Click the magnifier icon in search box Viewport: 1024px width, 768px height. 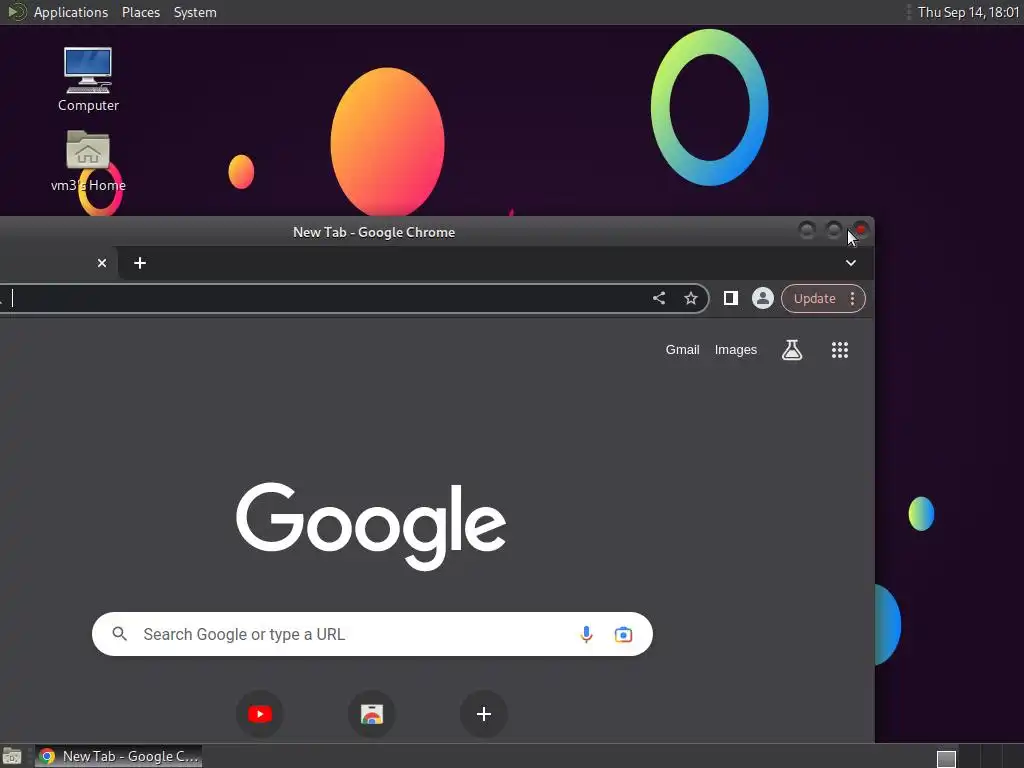pos(120,634)
